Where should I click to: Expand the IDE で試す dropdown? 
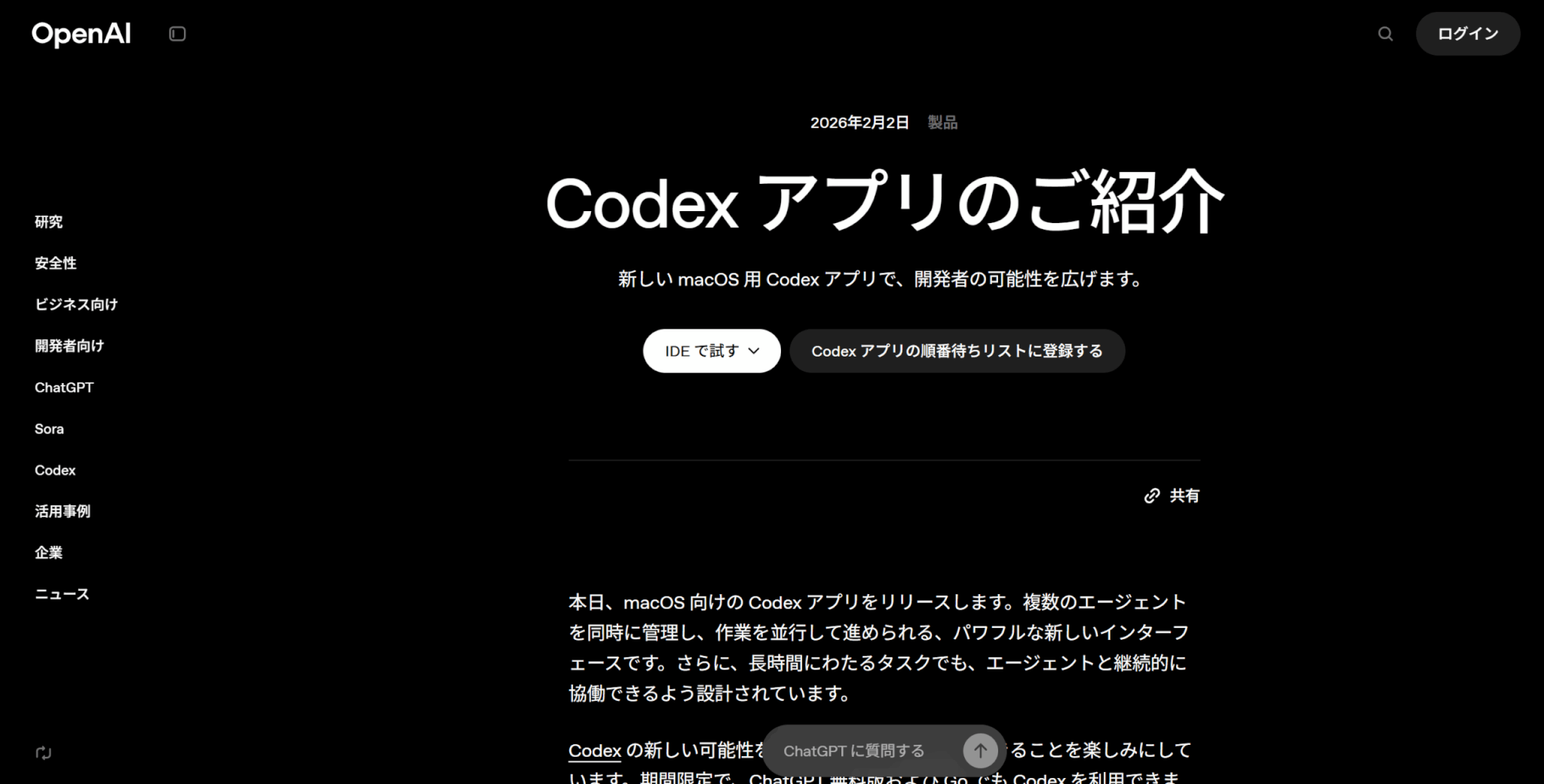click(711, 351)
